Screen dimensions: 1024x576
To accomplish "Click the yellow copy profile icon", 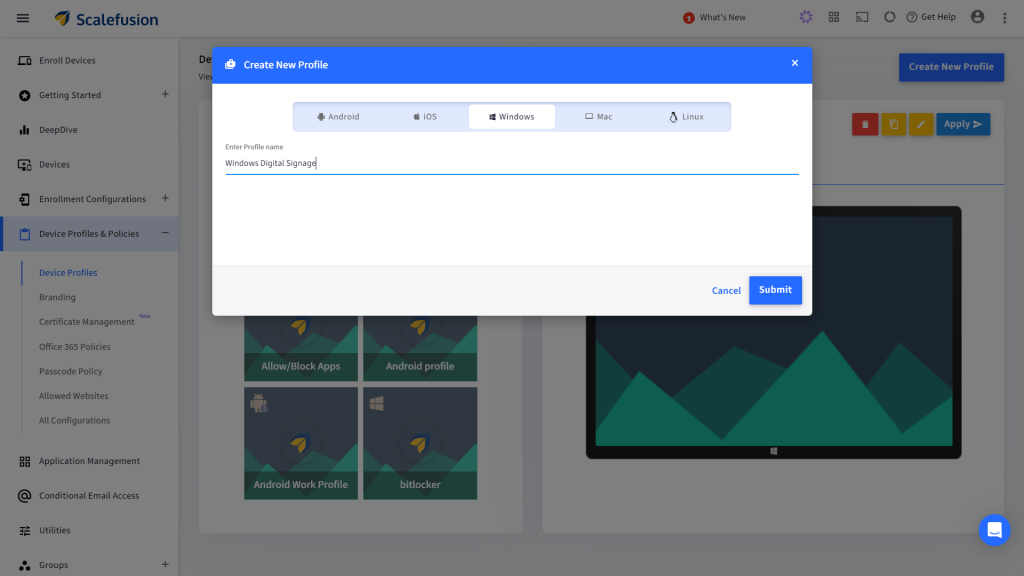I will pos(893,124).
